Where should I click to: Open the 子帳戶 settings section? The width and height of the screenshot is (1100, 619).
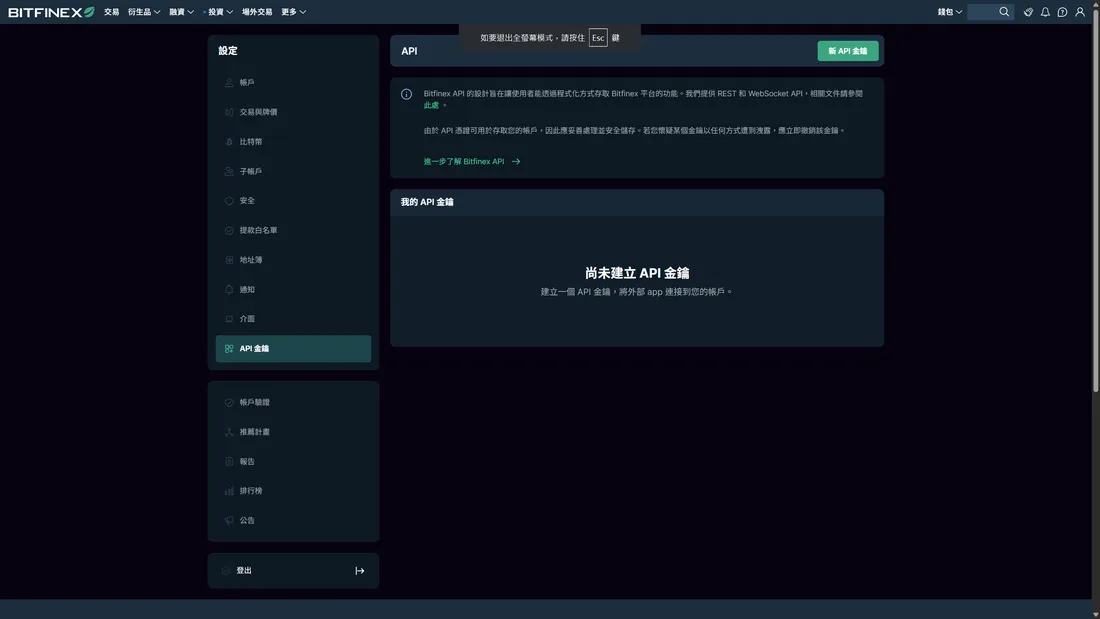point(293,171)
